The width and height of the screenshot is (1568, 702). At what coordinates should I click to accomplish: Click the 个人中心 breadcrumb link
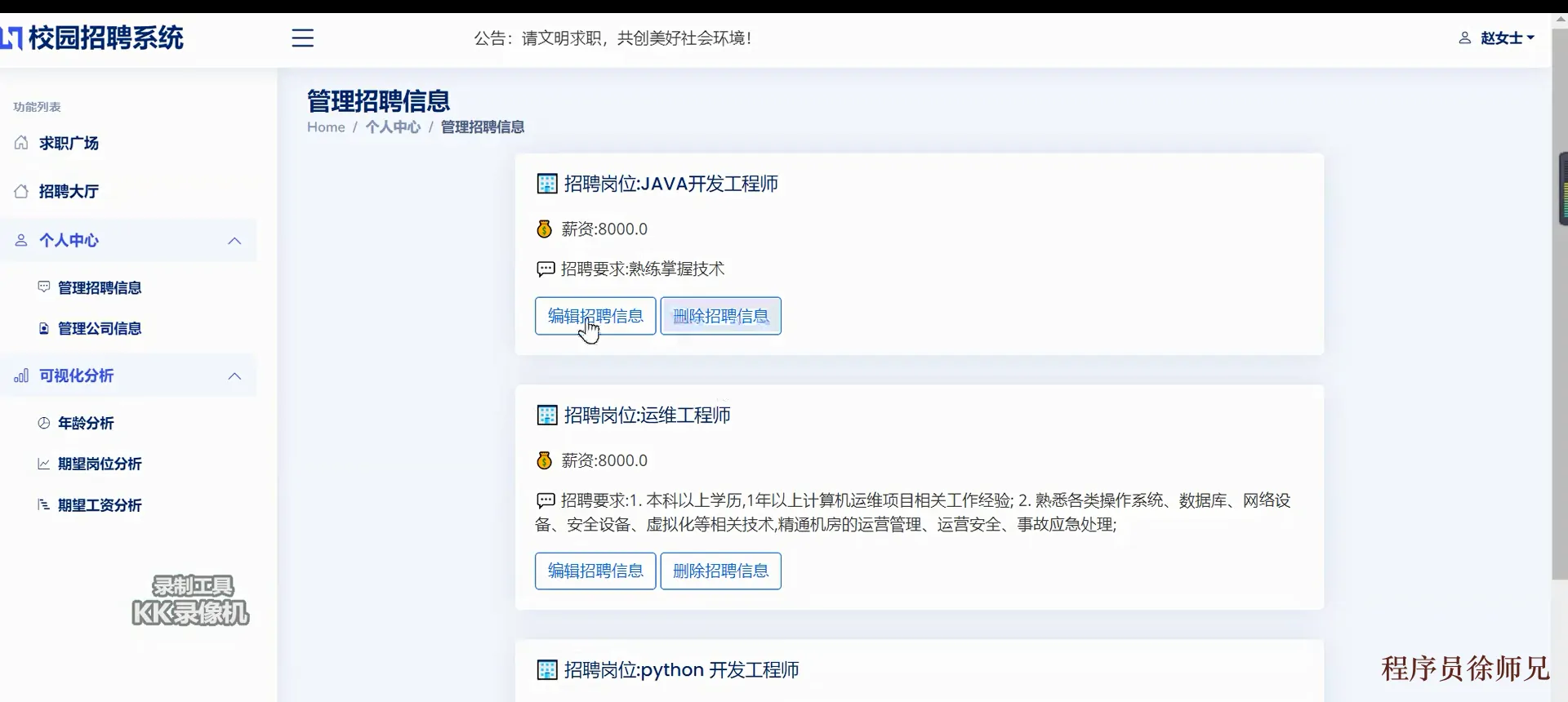click(x=393, y=127)
